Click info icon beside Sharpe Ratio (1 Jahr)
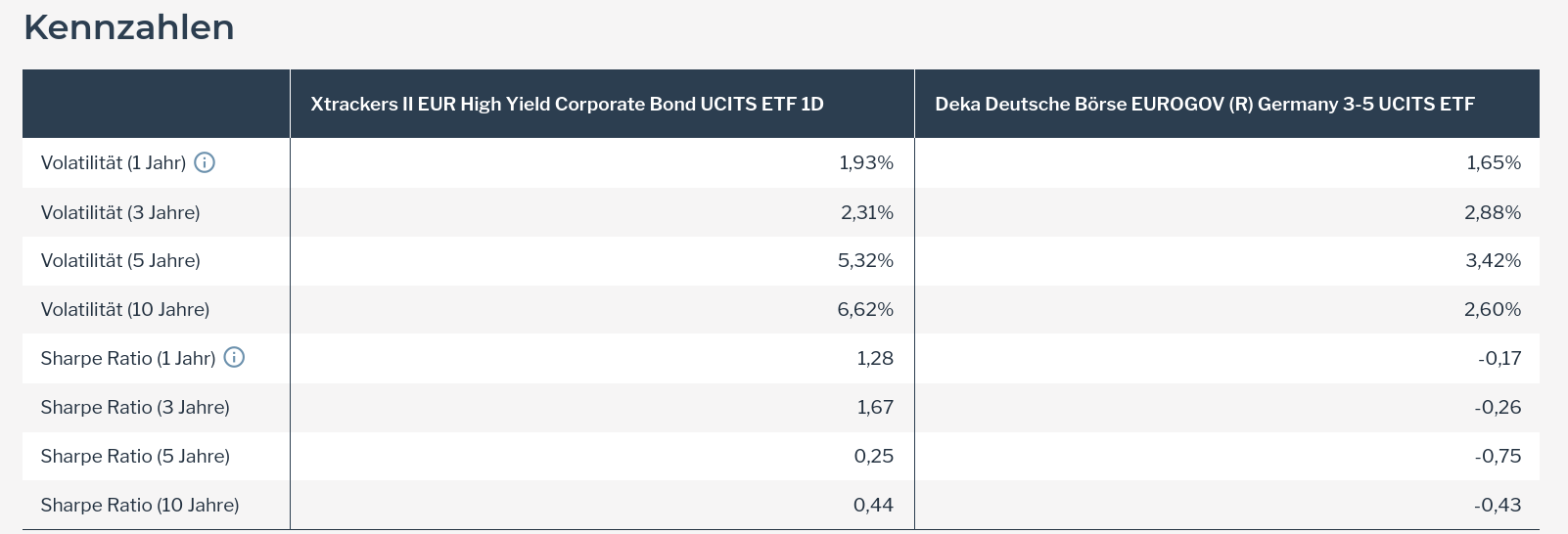The width and height of the screenshot is (1568, 534). click(x=234, y=358)
